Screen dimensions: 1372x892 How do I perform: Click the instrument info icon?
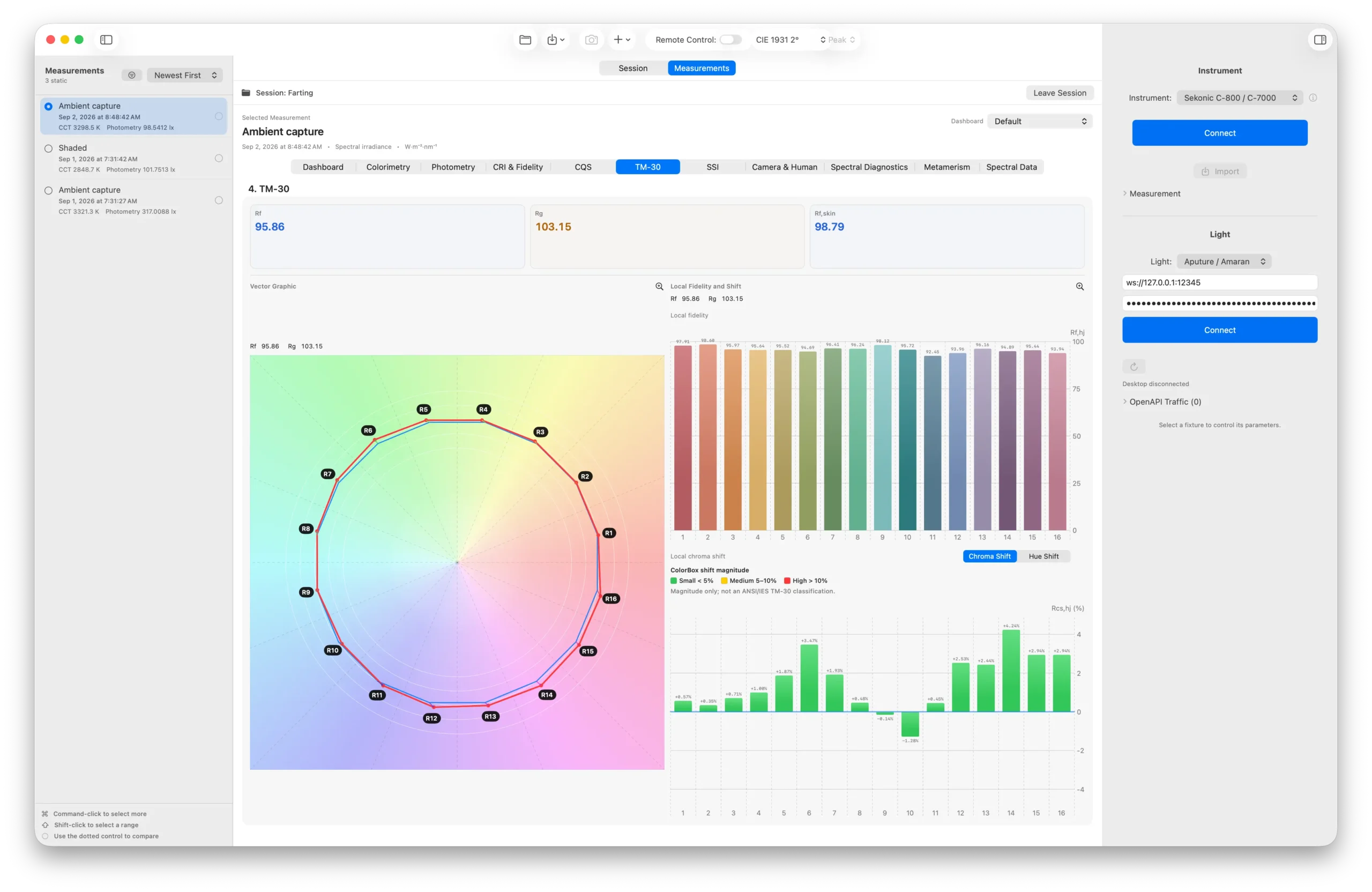point(1313,98)
